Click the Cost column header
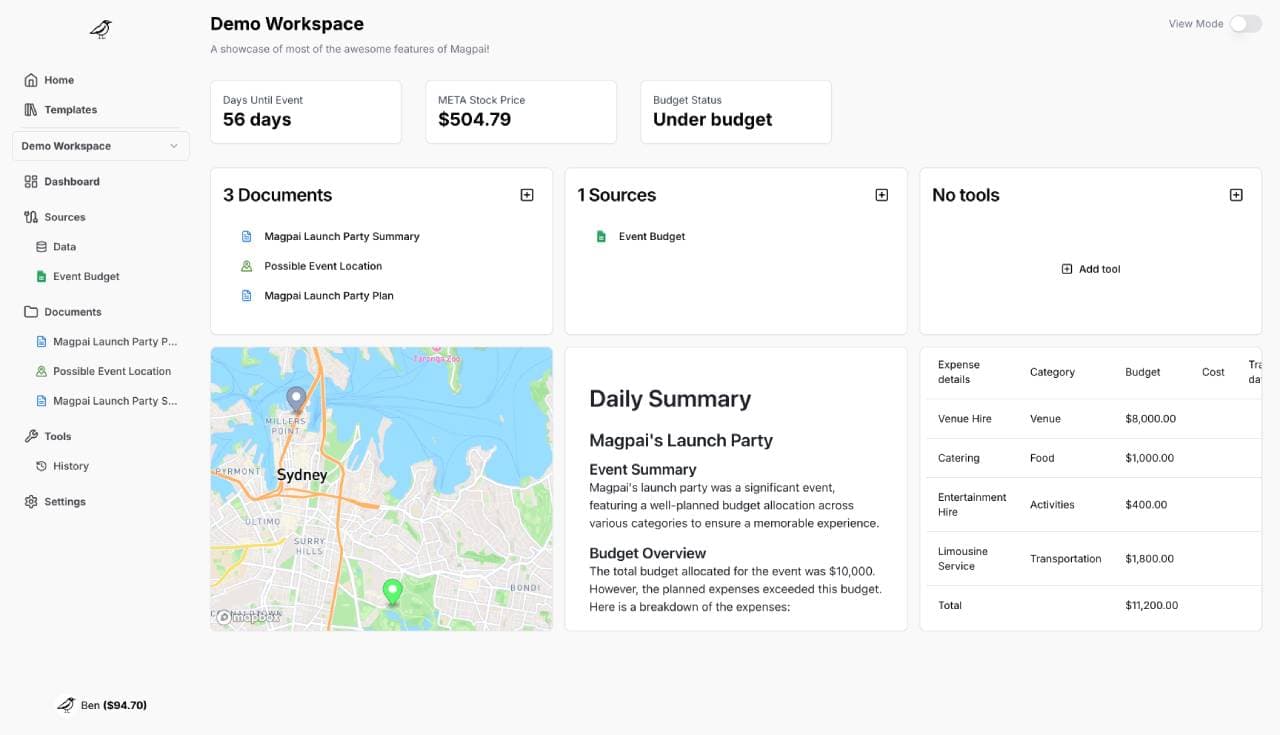Viewport: 1280px width, 735px height. 1213,372
